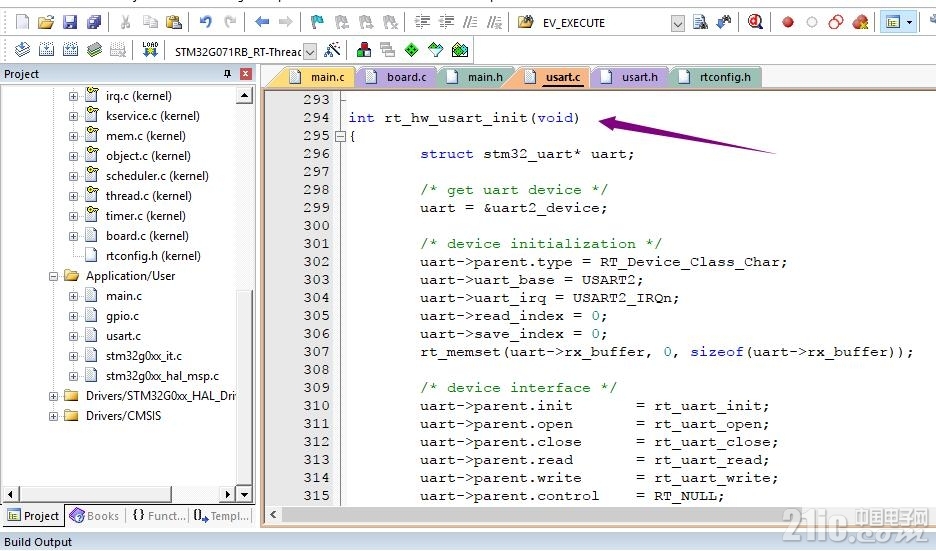
Task: Open Manage Project Items cubes icon
Action: tap(364, 50)
